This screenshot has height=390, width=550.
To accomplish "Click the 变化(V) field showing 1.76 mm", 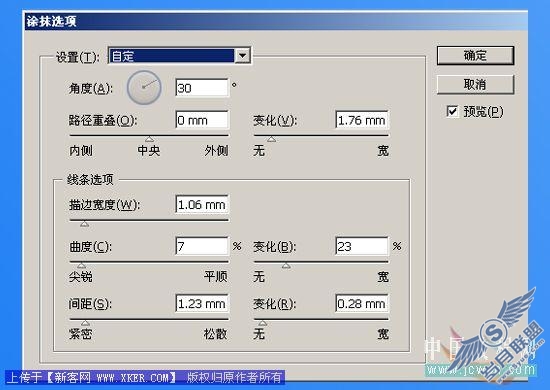I will 362,120.
